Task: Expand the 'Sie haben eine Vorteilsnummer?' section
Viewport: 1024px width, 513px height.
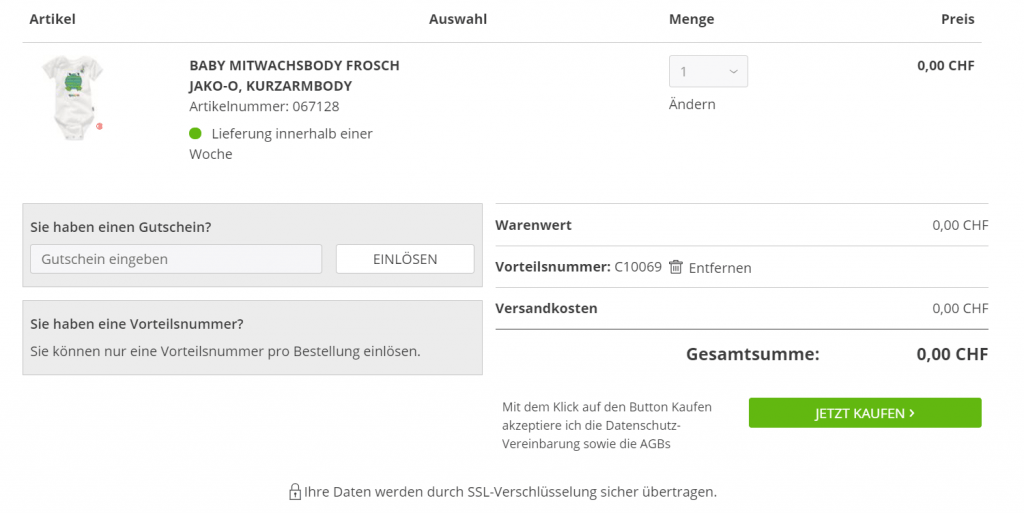Action: point(137,324)
